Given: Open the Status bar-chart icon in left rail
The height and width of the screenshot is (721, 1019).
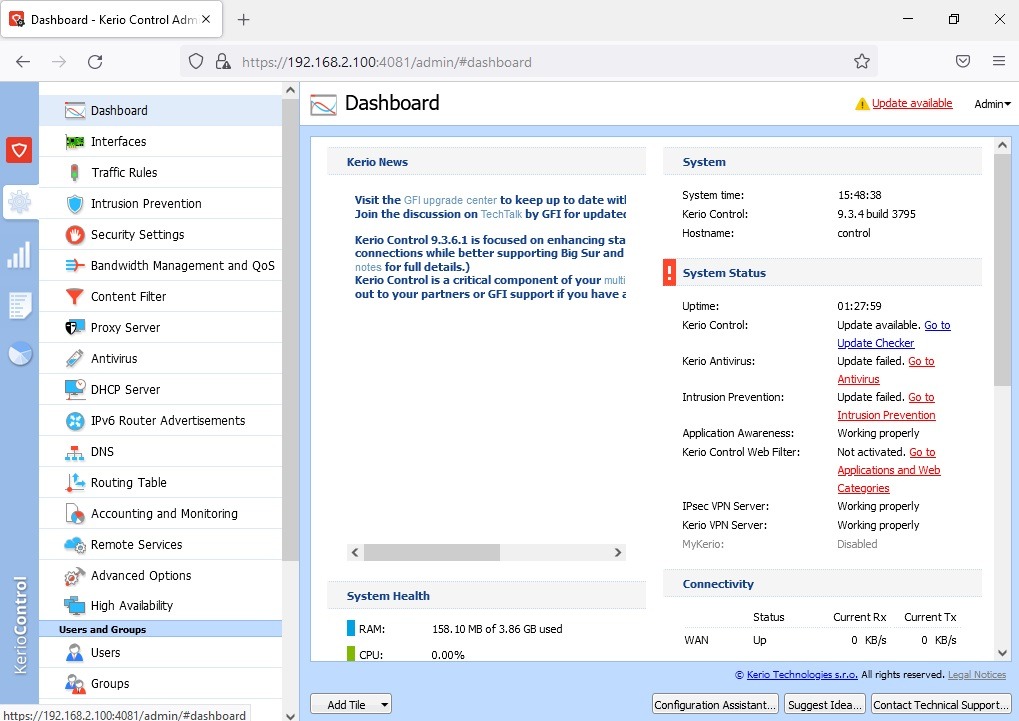Looking at the screenshot, I should 19,255.
